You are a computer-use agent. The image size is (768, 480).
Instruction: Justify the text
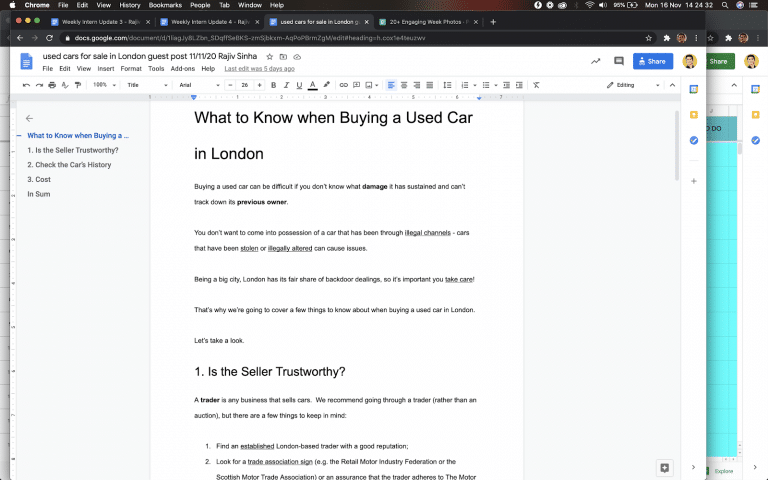click(x=430, y=85)
